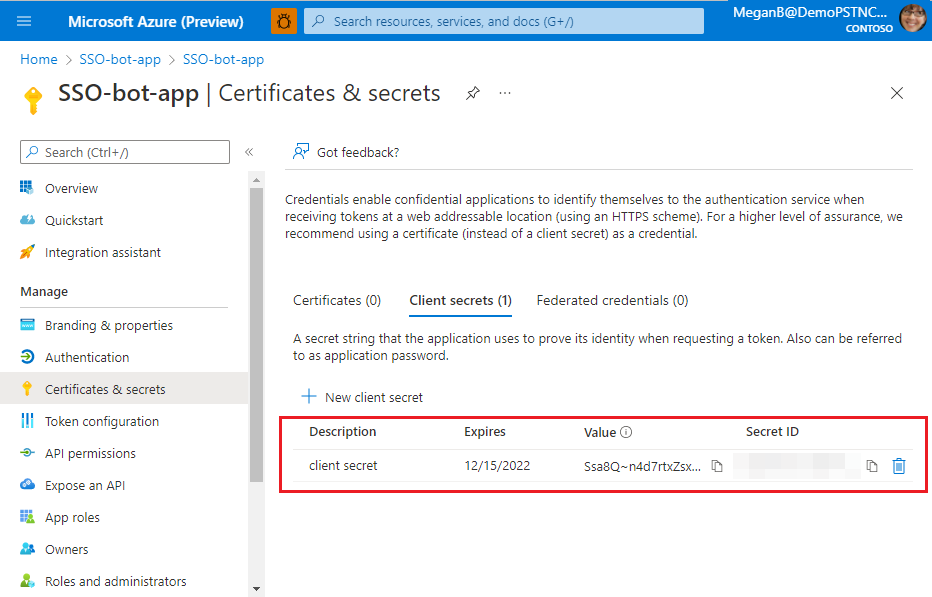The image size is (932, 597).
Task: Open the MeganB account profile picture
Action: tap(913, 19)
